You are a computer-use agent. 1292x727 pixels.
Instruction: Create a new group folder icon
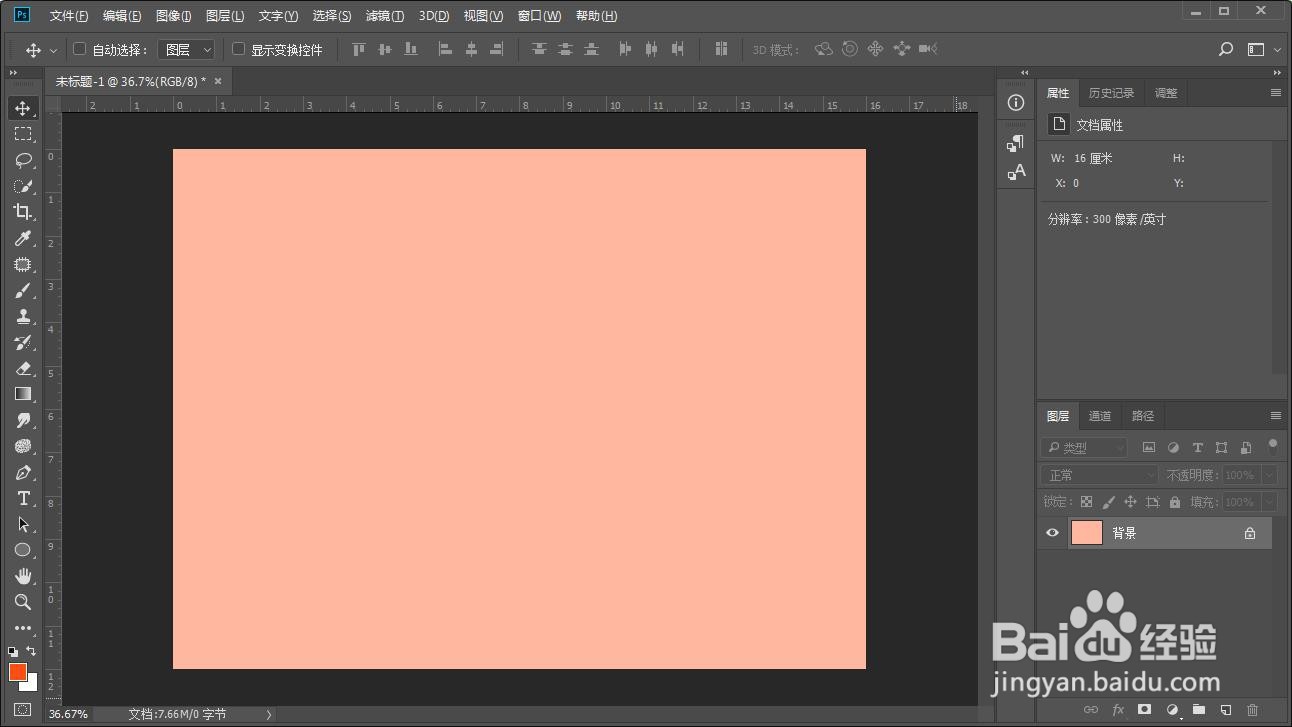[x=1198, y=710]
